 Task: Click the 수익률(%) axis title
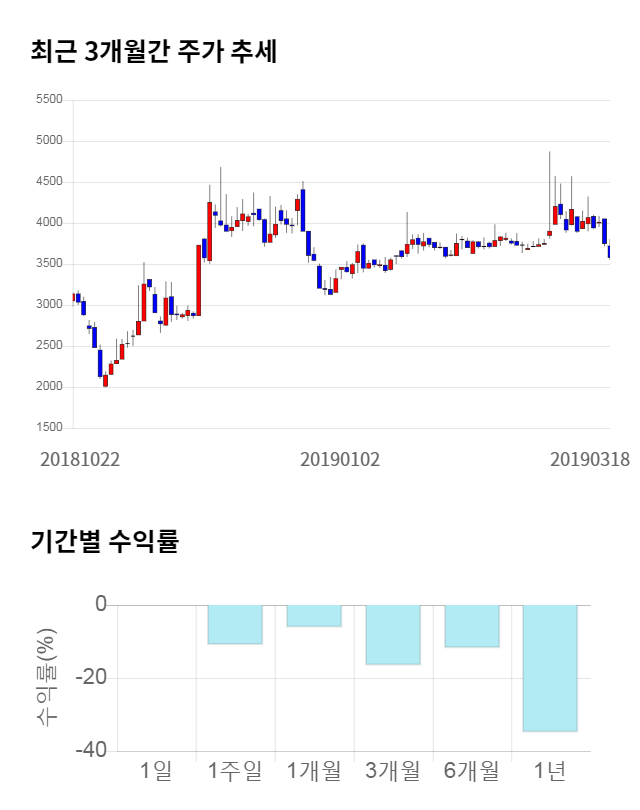(47, 677)
